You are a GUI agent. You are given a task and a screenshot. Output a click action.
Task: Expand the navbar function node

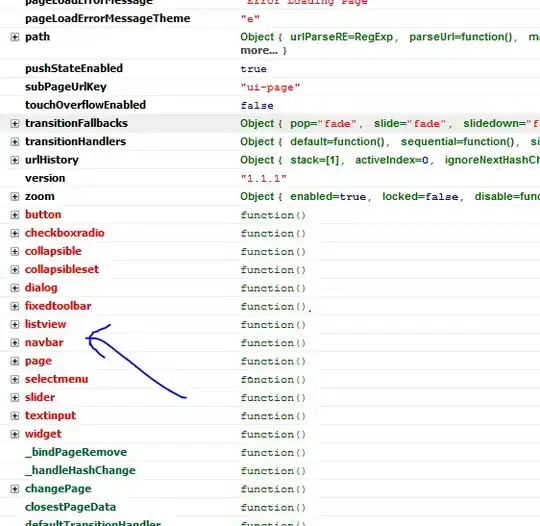15,343
